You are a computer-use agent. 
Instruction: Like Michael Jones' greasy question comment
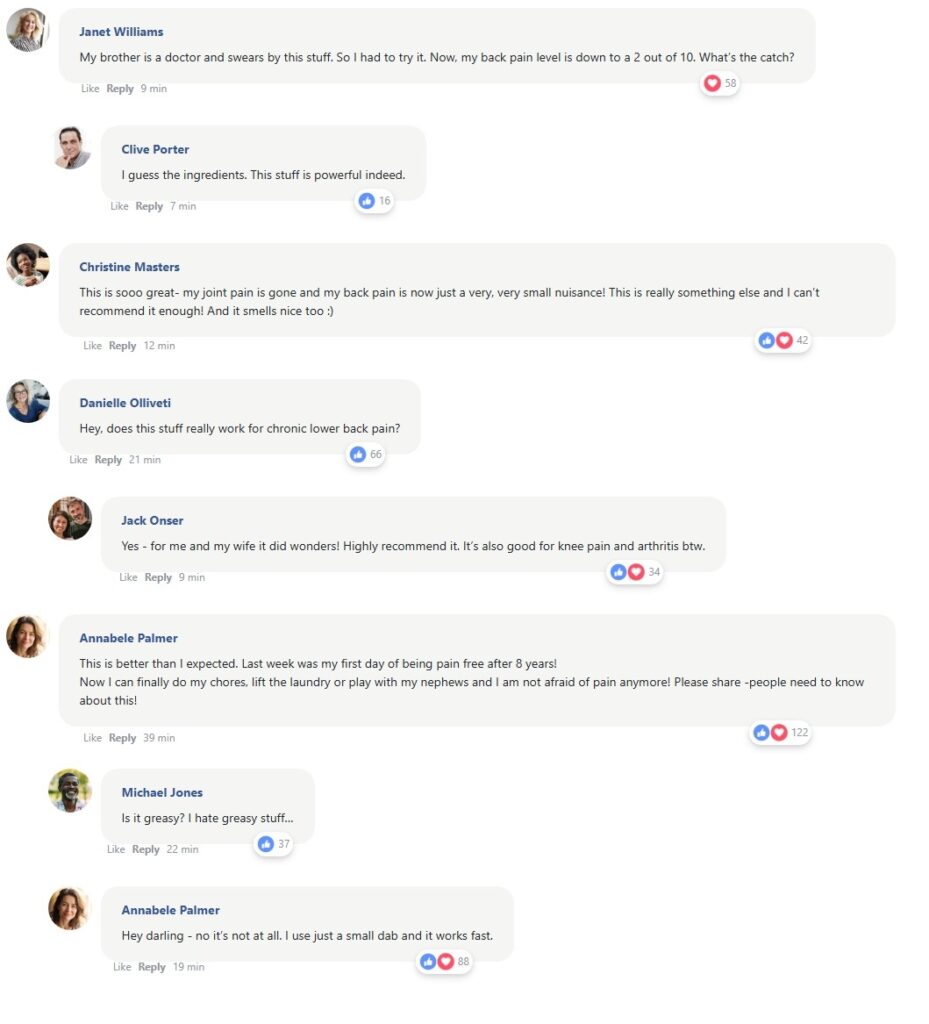pos(116,849)
